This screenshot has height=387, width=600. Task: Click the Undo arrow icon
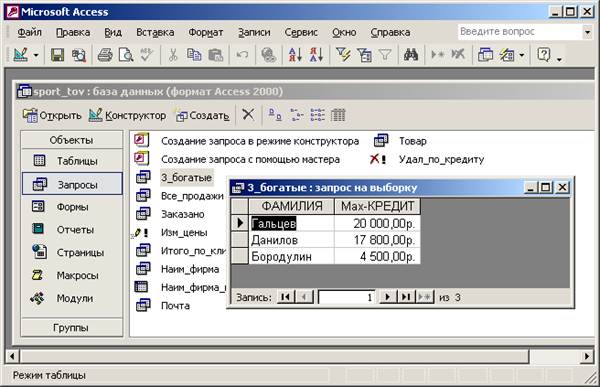tap(242, 55)
